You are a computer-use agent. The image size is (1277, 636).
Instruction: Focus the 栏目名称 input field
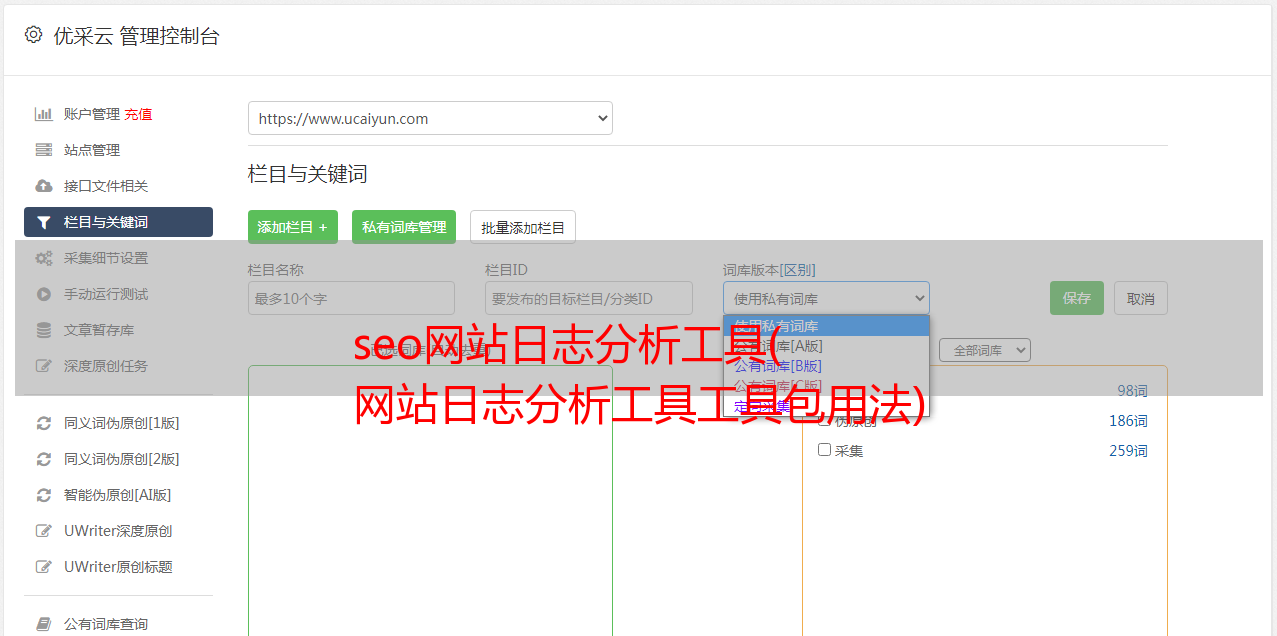pos(351,298)
